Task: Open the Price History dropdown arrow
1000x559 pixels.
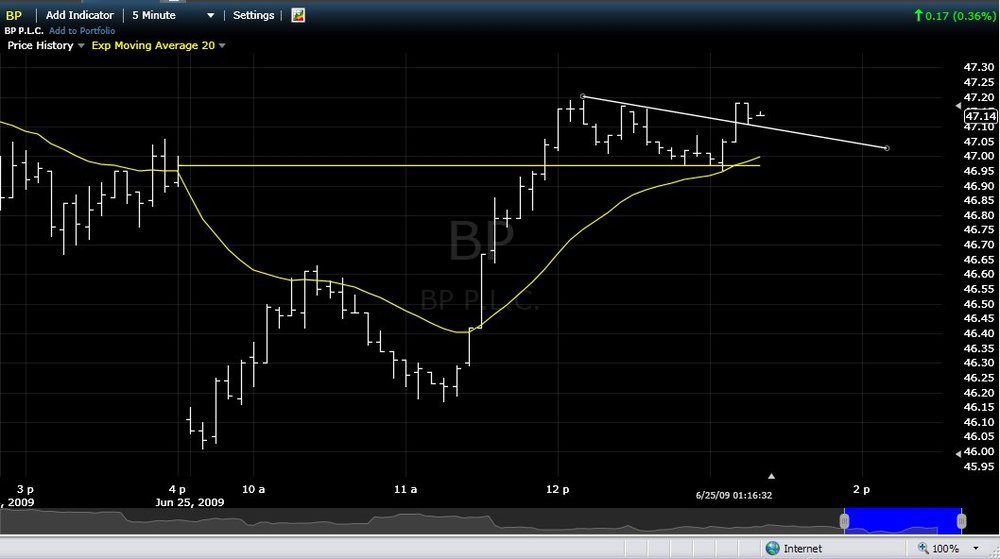Action: click(x=81, y=46)
